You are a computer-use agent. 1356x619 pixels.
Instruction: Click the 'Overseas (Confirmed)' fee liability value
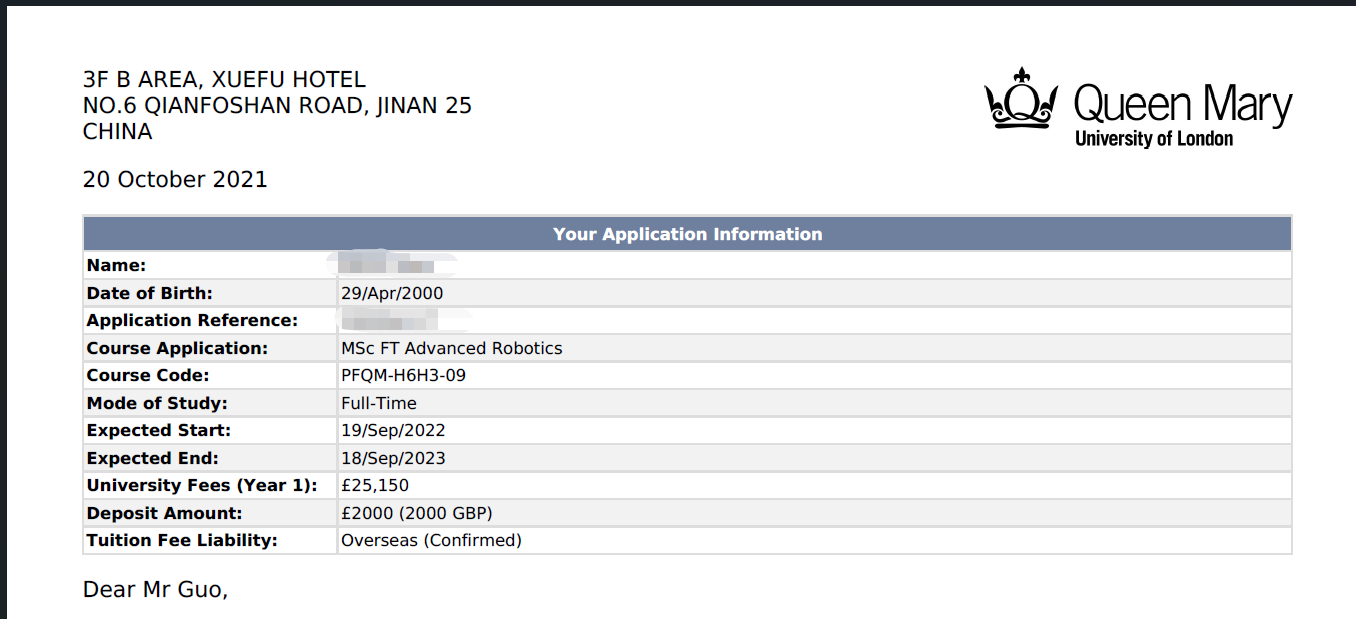click(x=431, y=541)
